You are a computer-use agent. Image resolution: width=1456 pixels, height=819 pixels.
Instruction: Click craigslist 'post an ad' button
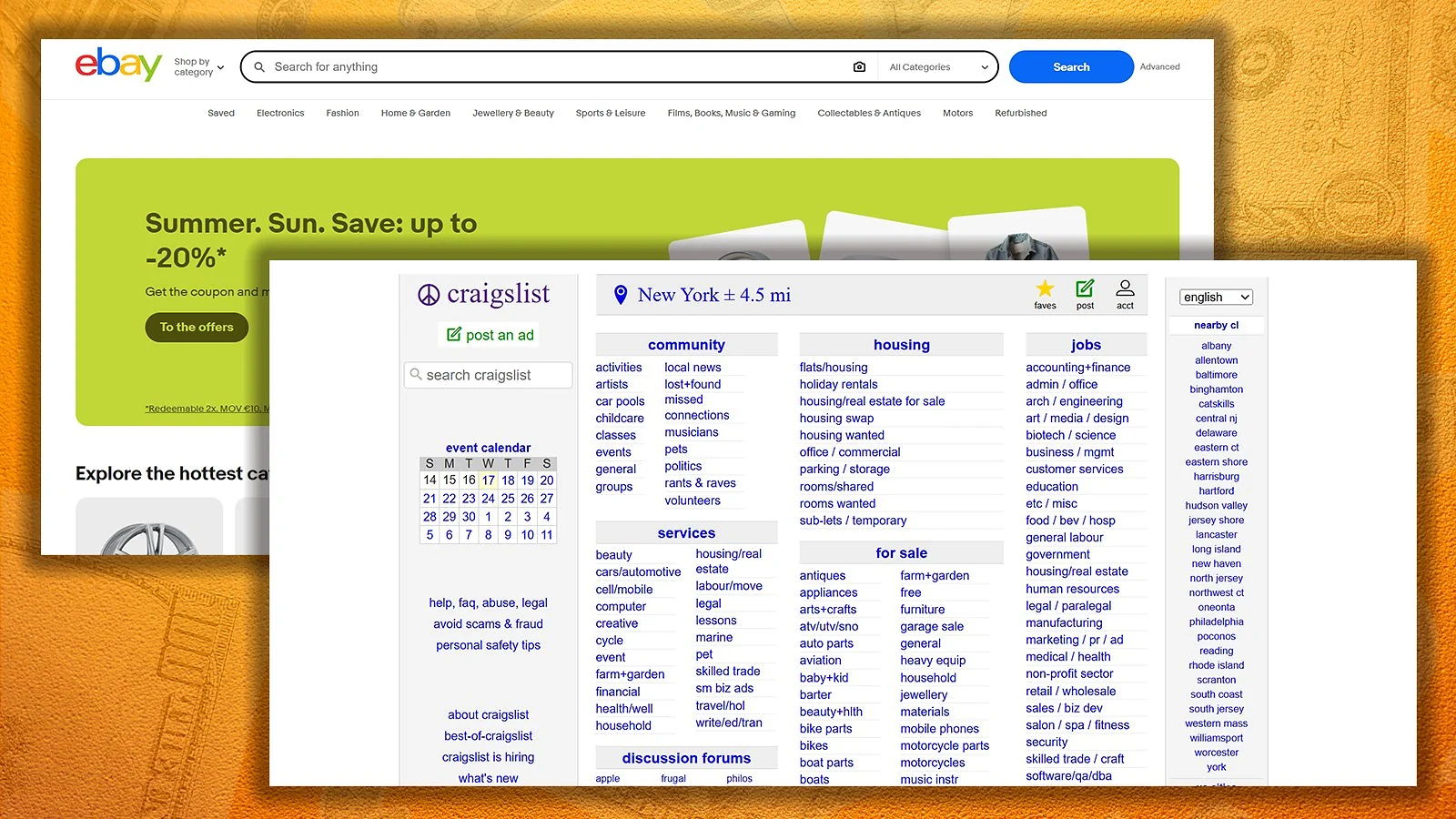pyautogui.click(x=490, y=335)
